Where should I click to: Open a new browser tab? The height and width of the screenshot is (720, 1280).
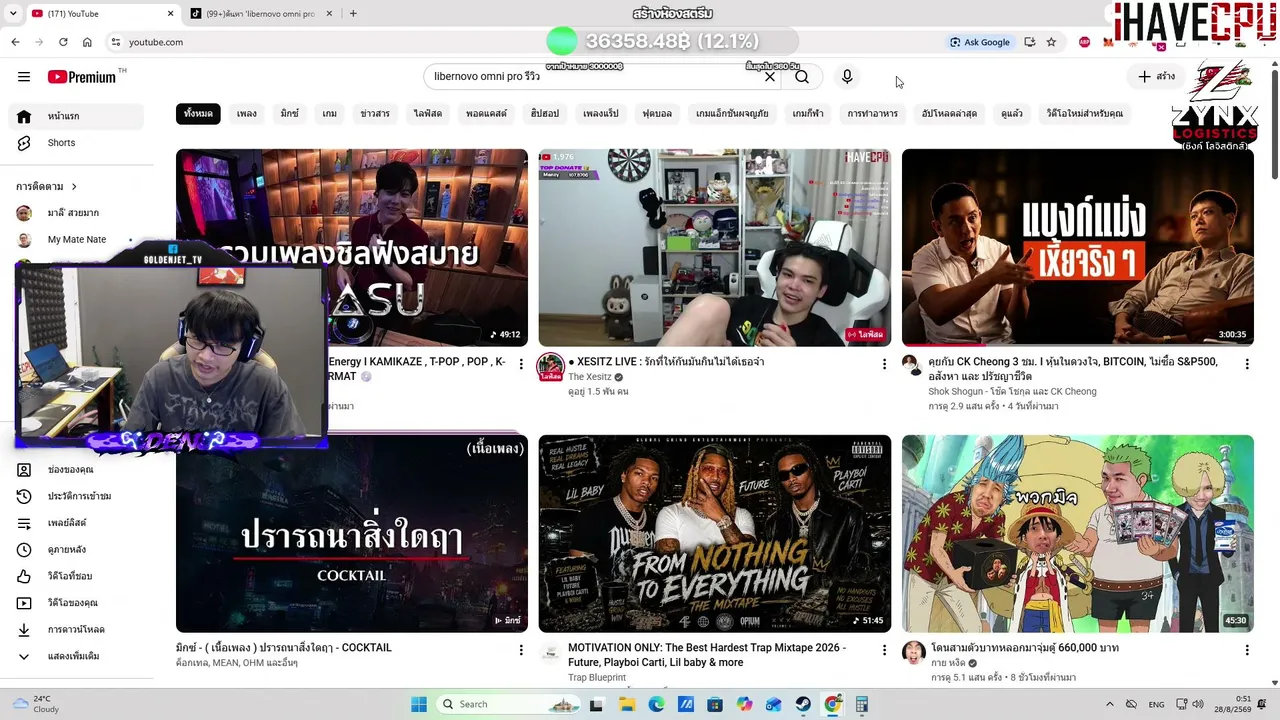353,14
